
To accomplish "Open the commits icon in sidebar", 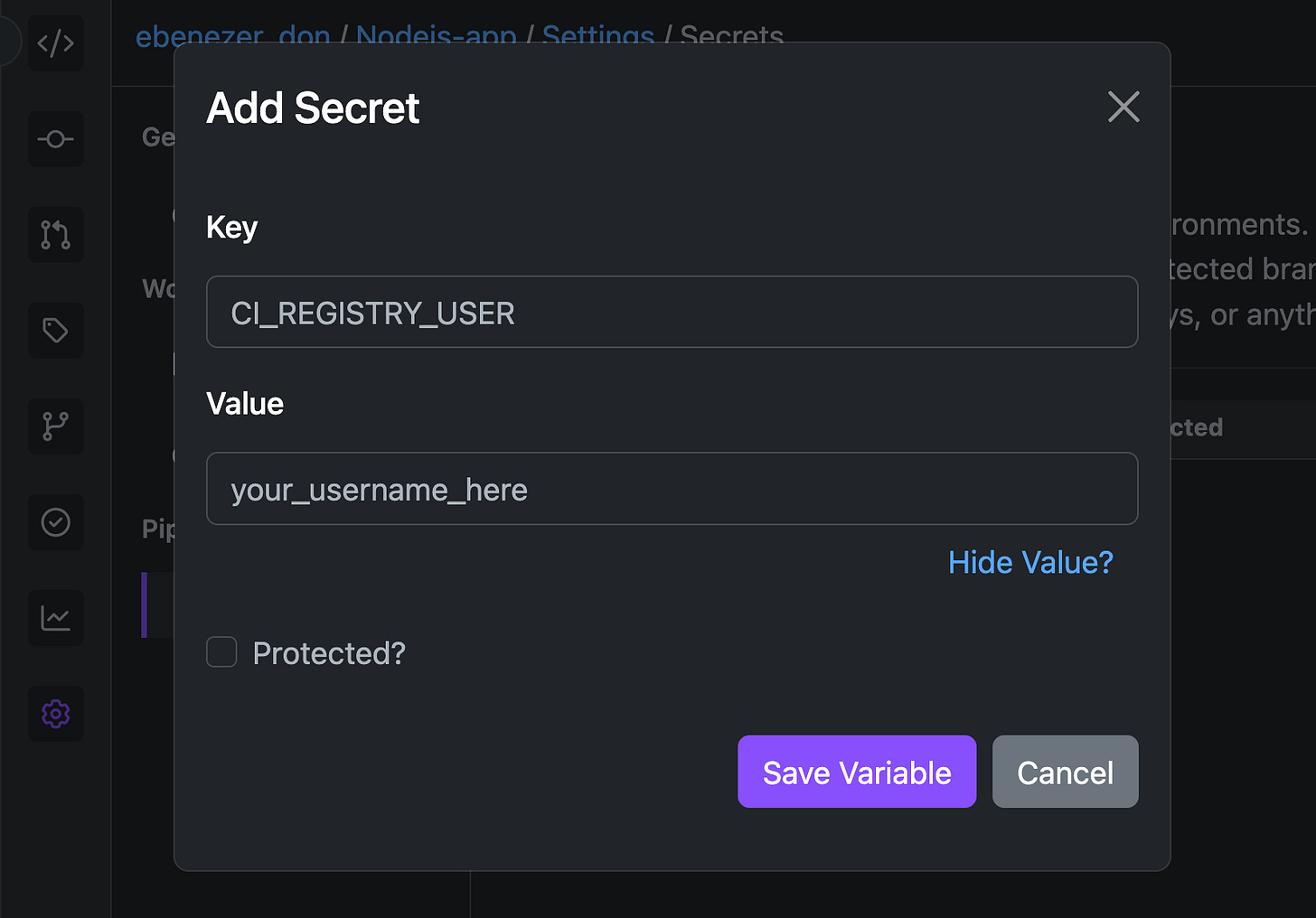I will pyautogui.click(x=56, y=139).
